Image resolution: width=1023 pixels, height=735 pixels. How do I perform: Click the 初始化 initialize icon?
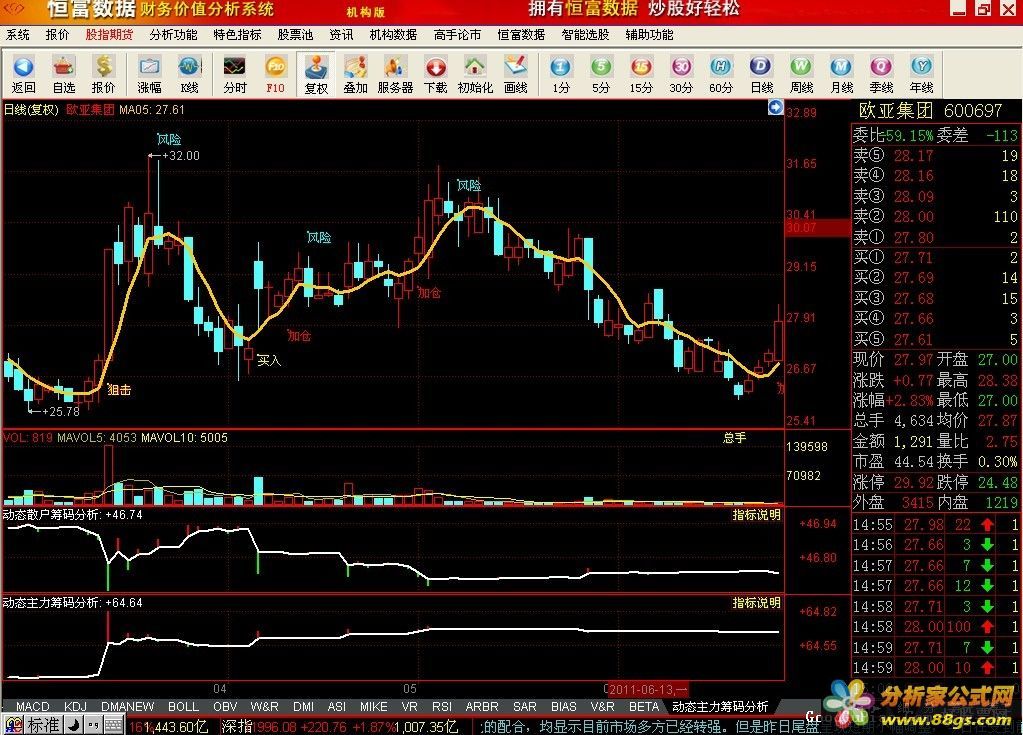(x=475, y=74)
